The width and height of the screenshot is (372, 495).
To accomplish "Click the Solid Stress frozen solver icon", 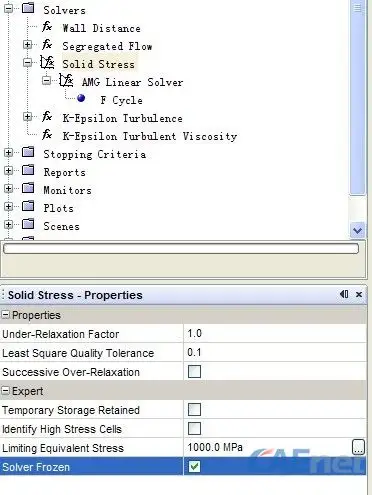I will pos(47,62).
